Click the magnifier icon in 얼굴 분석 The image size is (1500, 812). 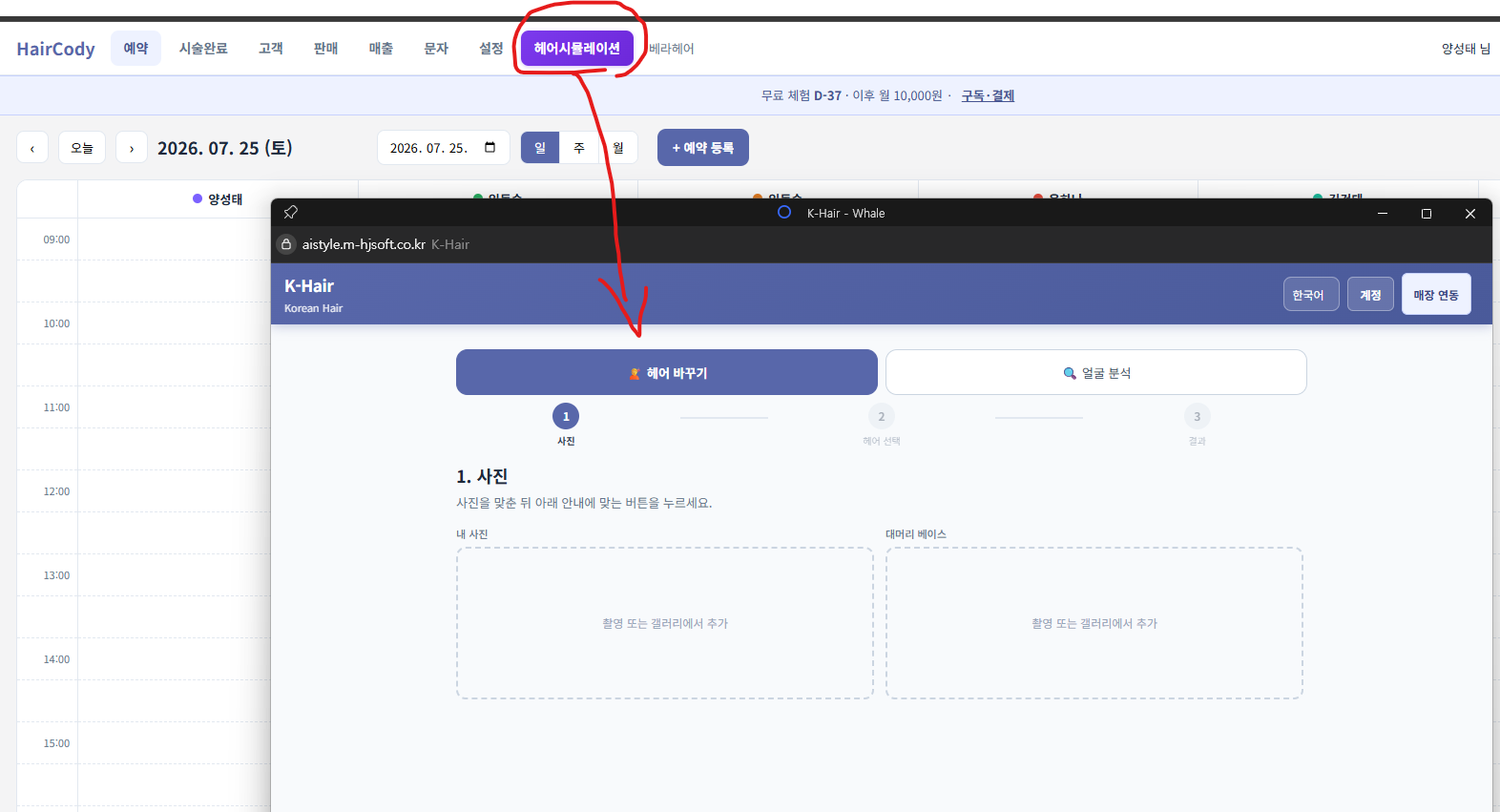pos(1070,373)
